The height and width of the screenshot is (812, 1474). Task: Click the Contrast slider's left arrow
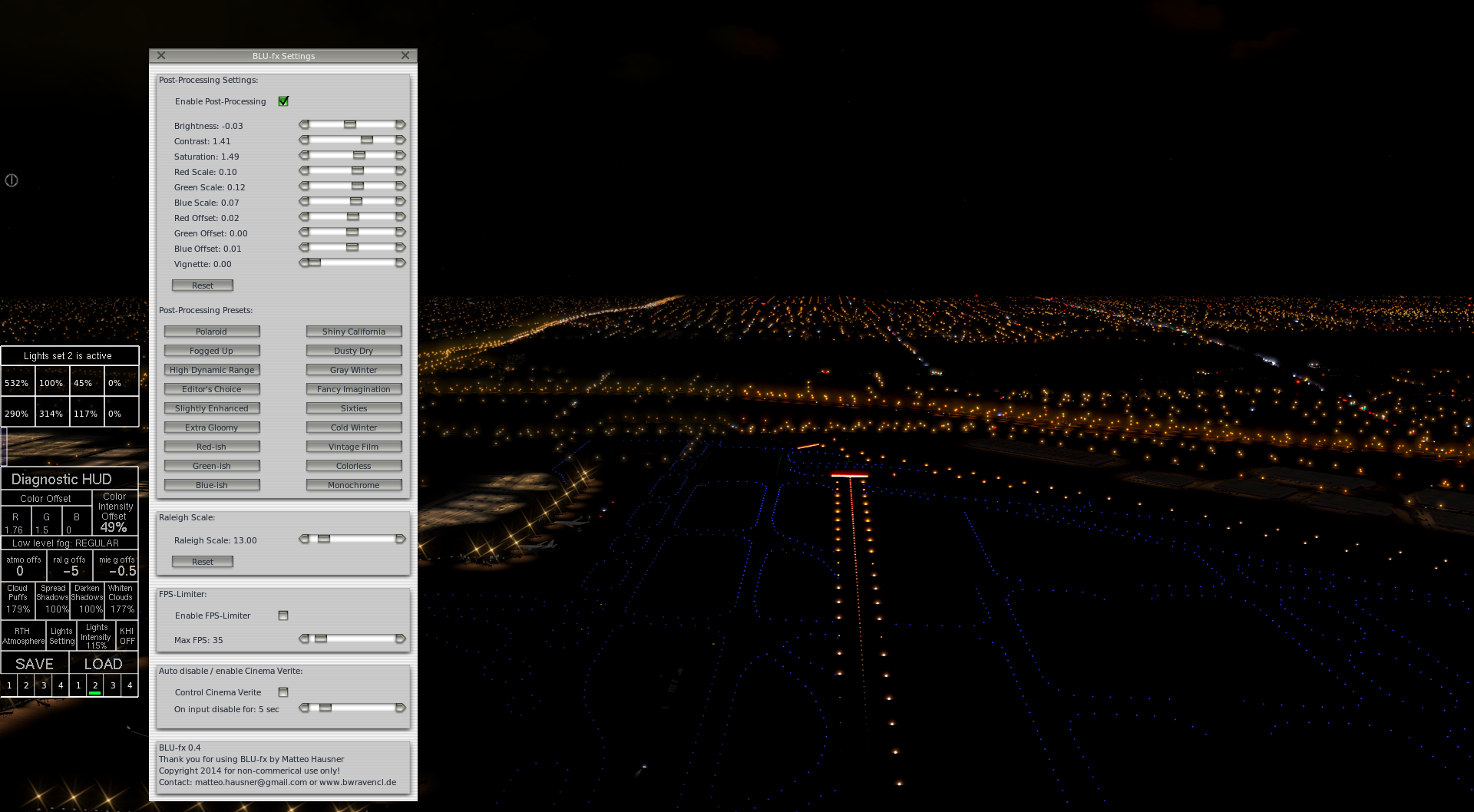304,140
